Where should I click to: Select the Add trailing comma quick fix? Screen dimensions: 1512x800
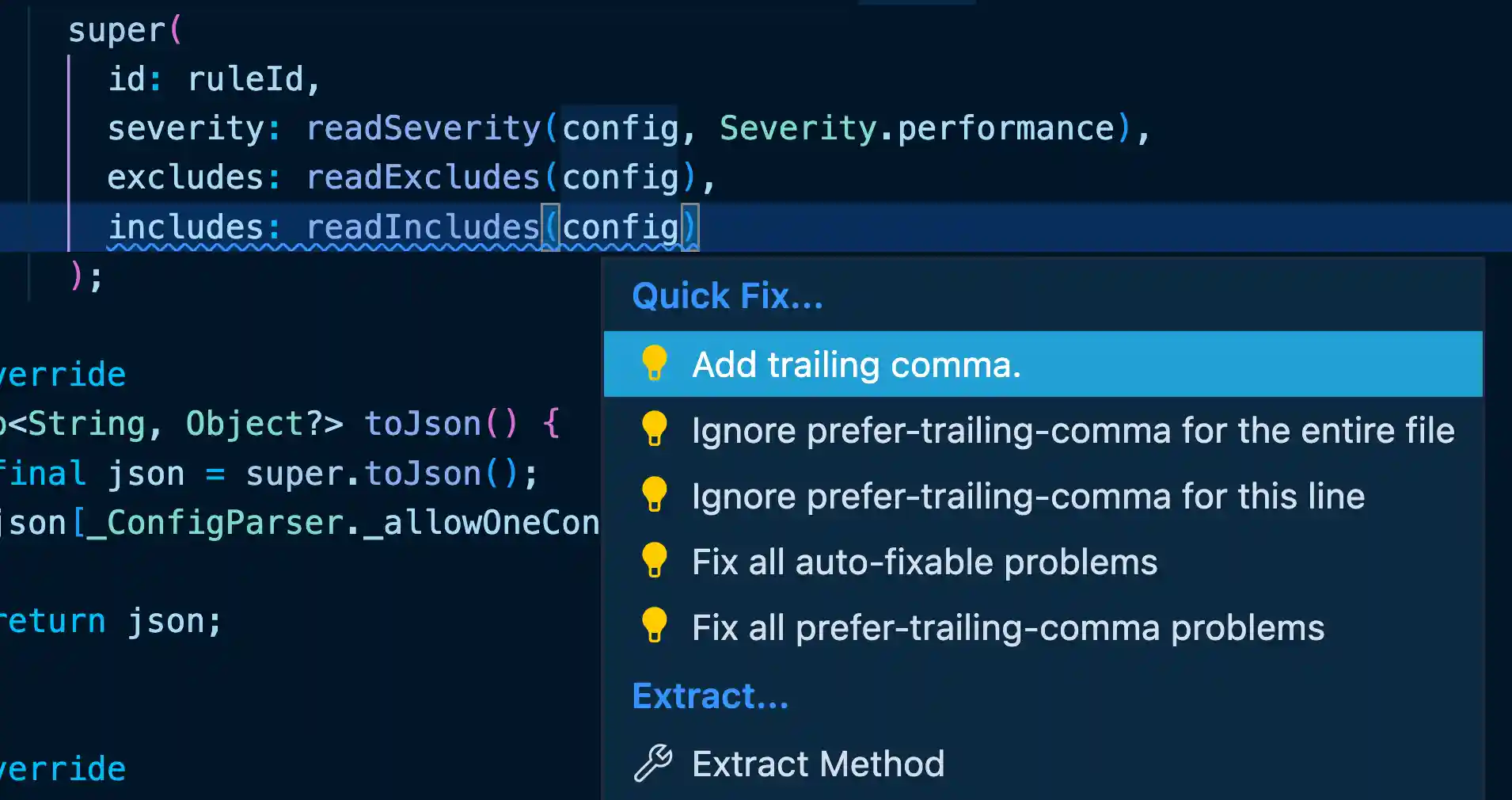[x=856, y=364]
